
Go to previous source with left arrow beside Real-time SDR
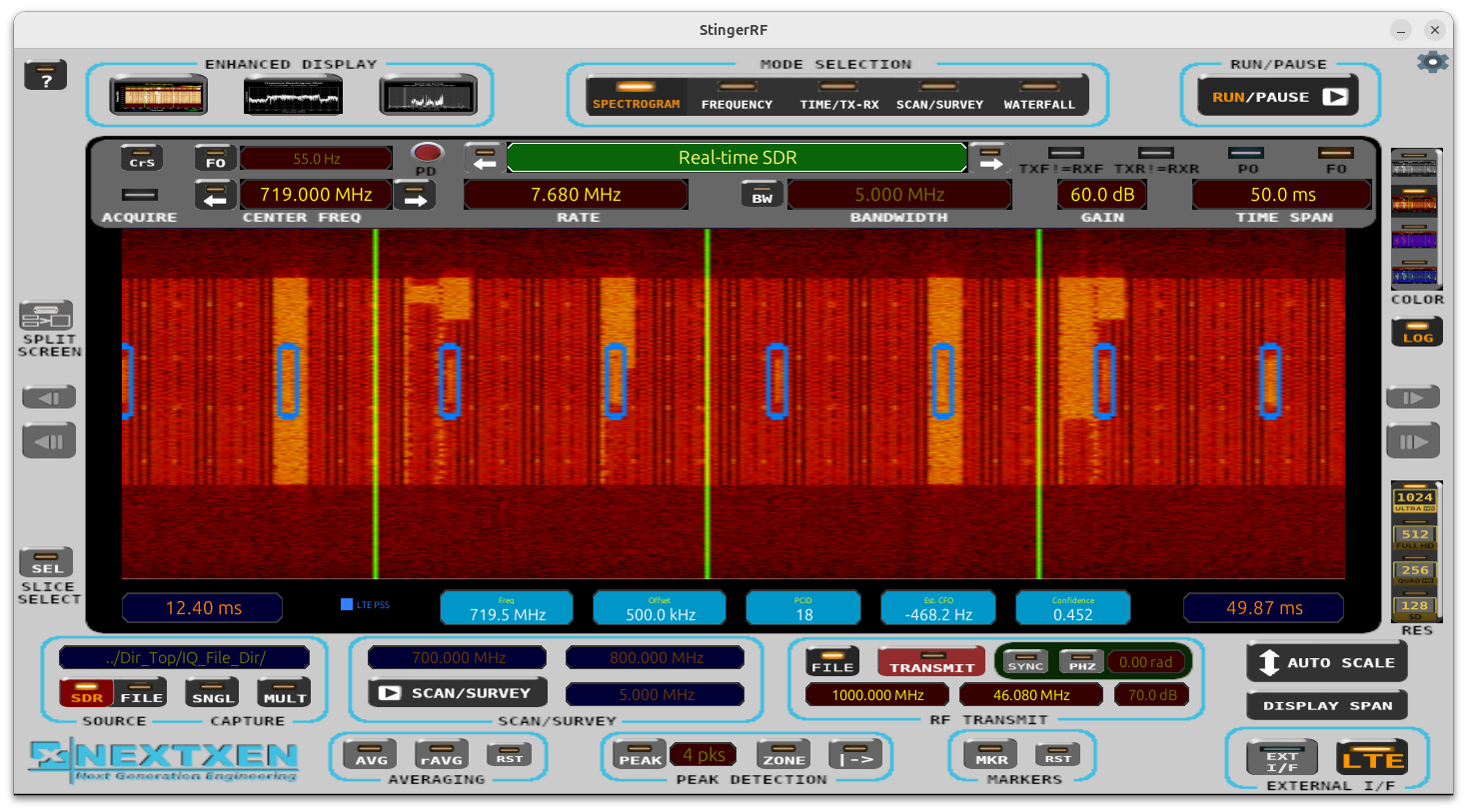pos(486,158)
